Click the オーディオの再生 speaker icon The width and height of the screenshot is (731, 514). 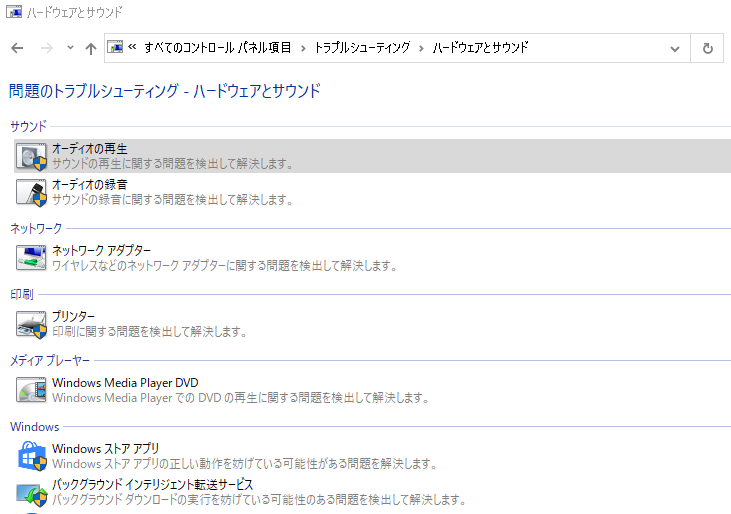[32, 156]
